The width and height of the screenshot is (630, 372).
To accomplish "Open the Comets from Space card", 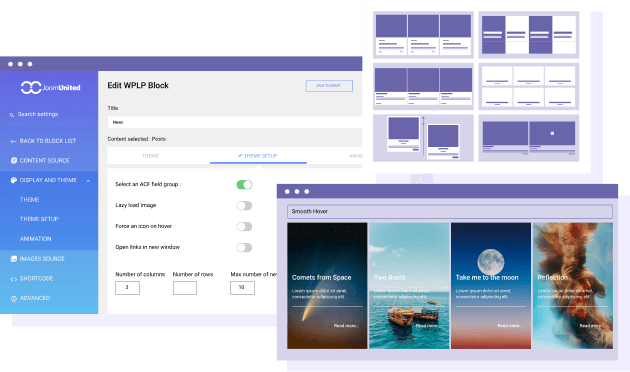I will (327, 286).
